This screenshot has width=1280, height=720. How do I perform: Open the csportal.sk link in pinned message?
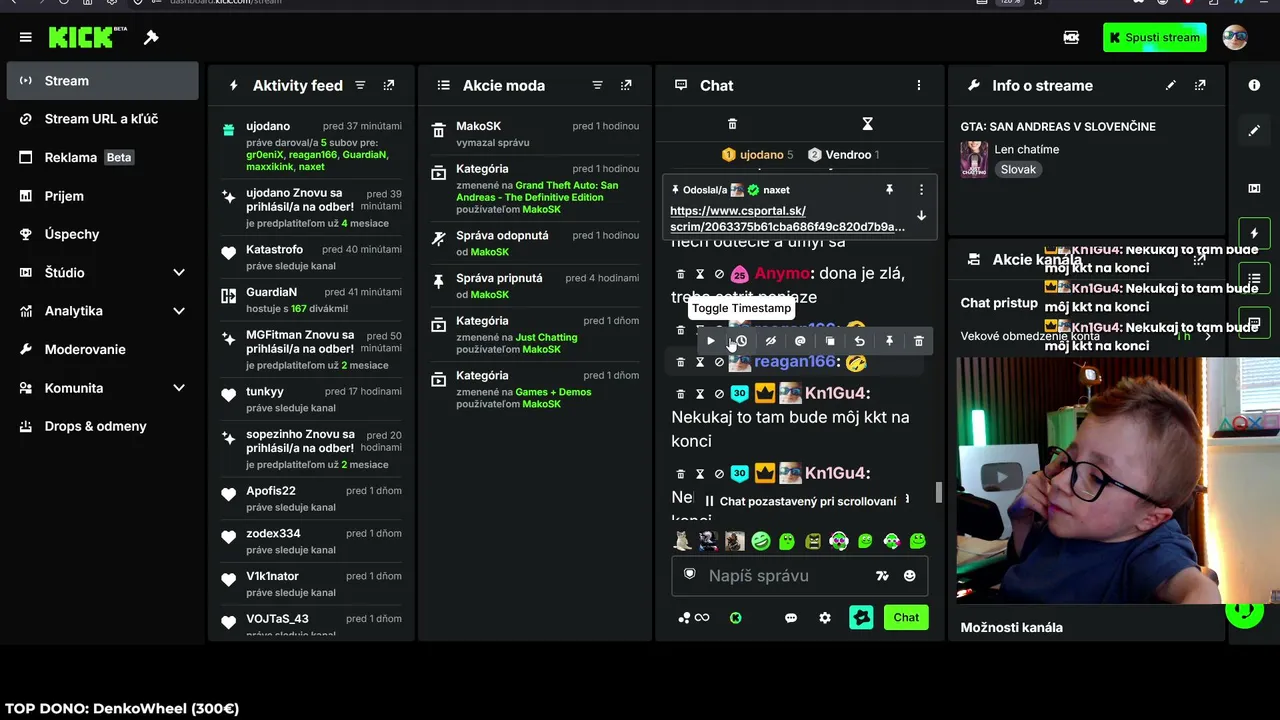[787, 219]
